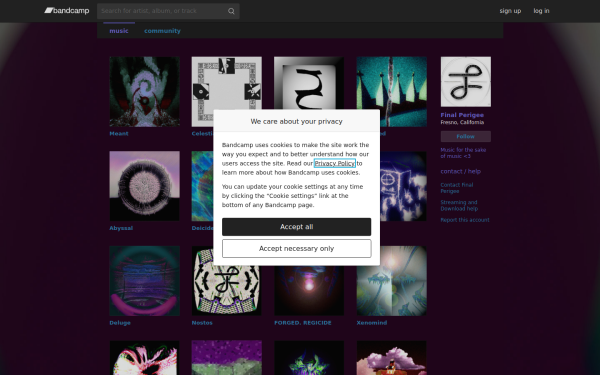Click Contact Final Perigee link

point(457,188)
